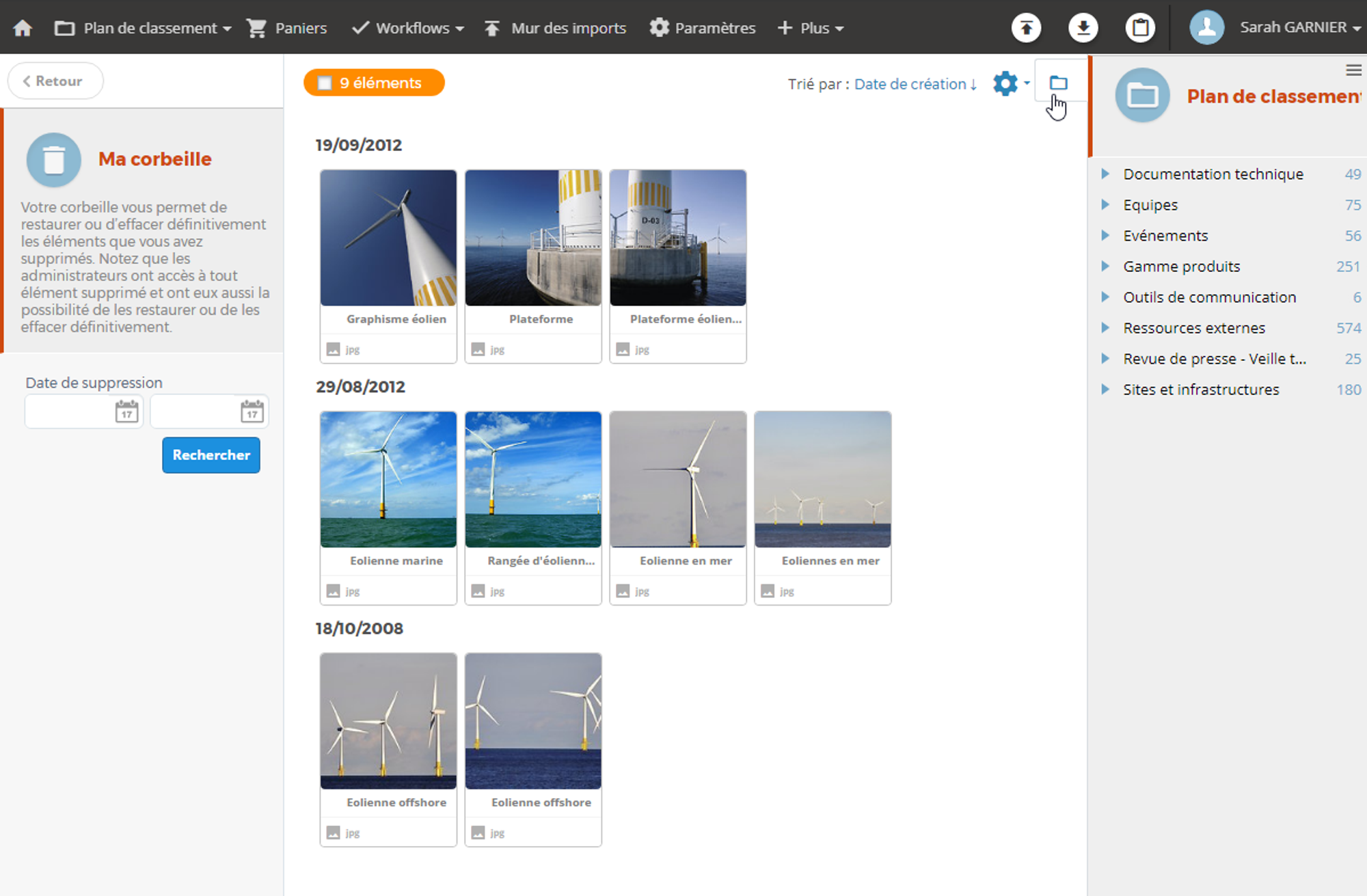1367x896 pixels.
Task: Open the start date calendar picker
Action: point(126,411)
